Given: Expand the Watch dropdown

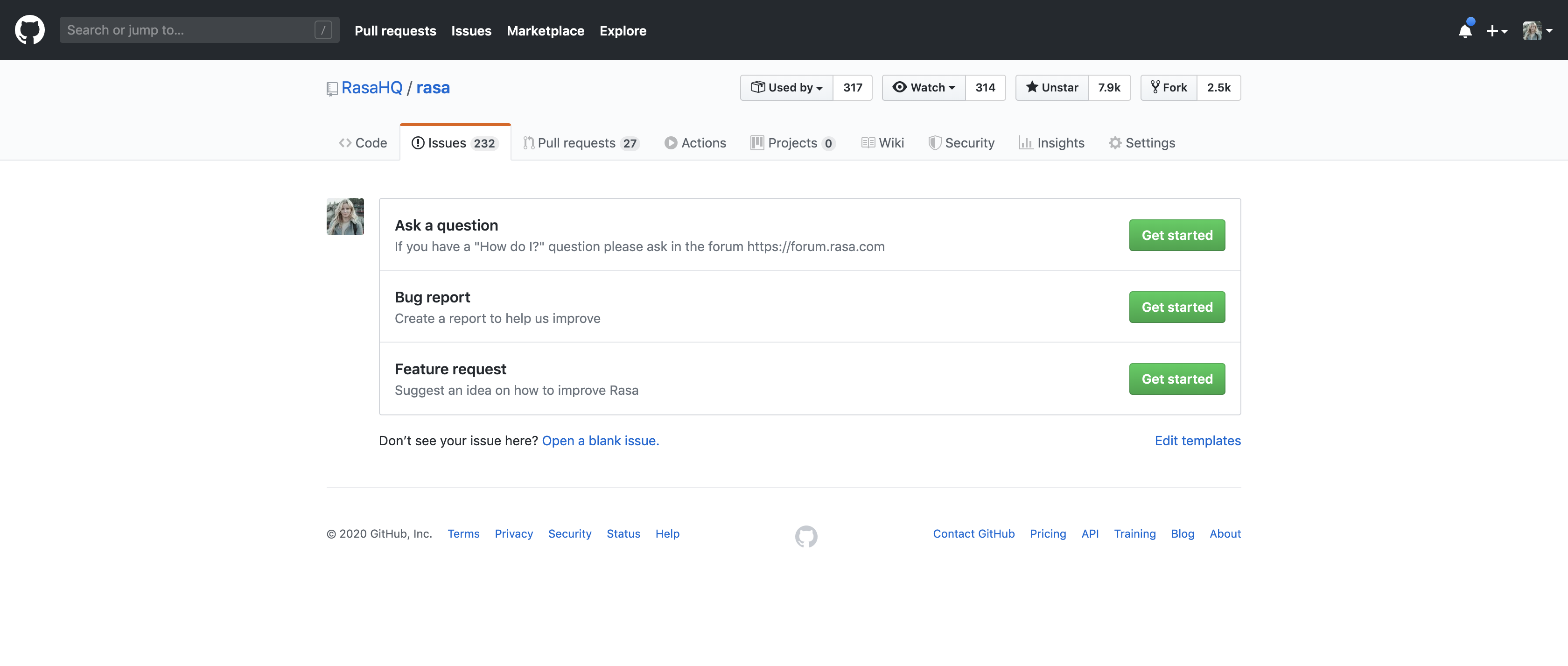Looking at the screenshot, I should click(x=924, y=88).
